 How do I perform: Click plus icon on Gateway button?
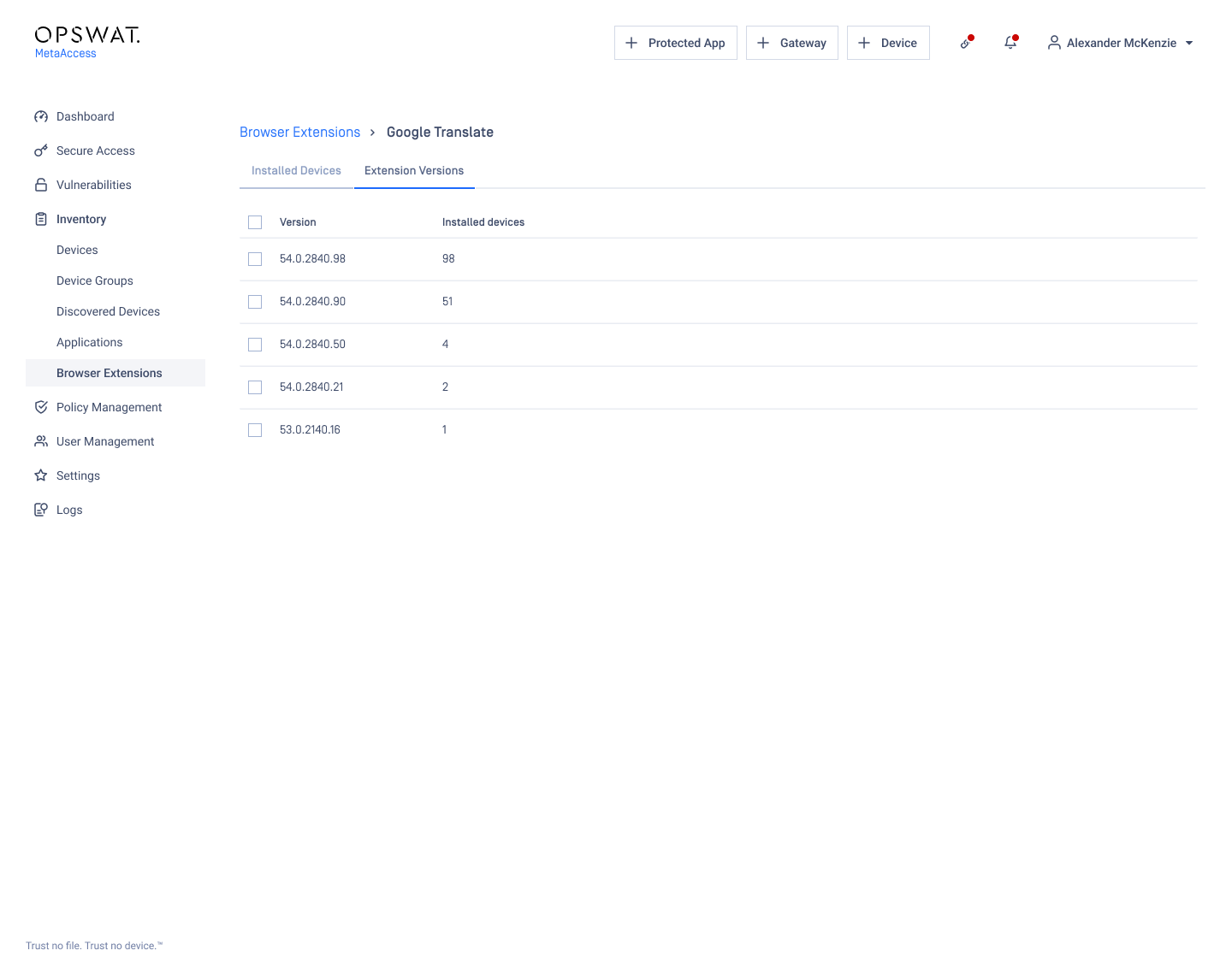click(763, 43)
